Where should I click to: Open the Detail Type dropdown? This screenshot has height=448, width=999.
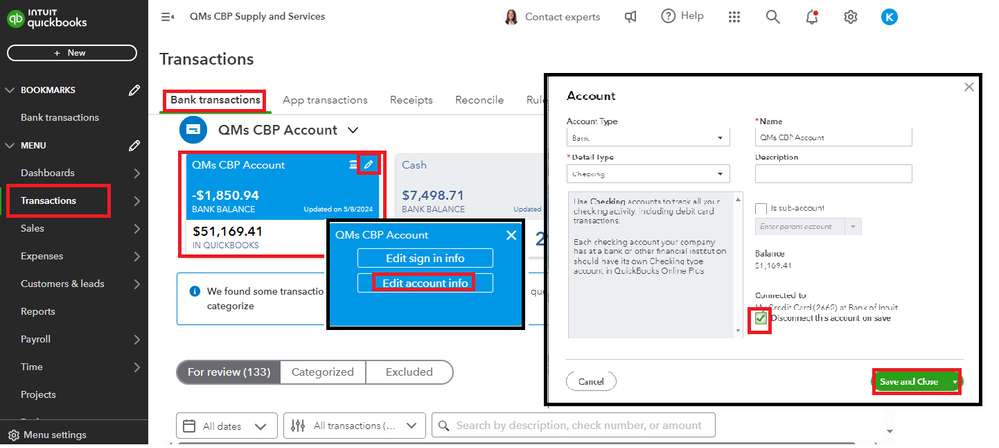(x=648, y=173)
